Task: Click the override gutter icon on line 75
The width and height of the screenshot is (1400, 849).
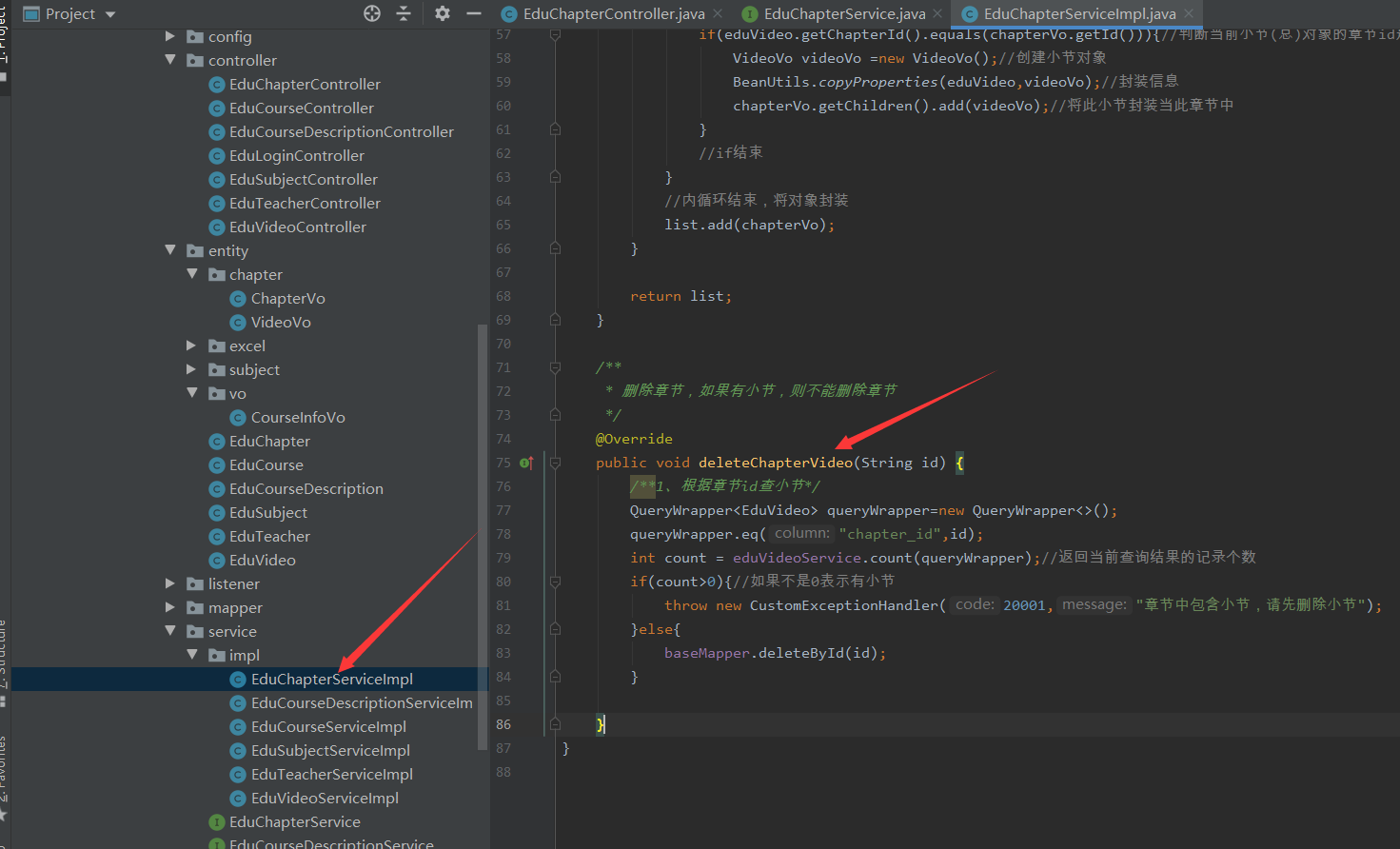Action: coord(526,463)
